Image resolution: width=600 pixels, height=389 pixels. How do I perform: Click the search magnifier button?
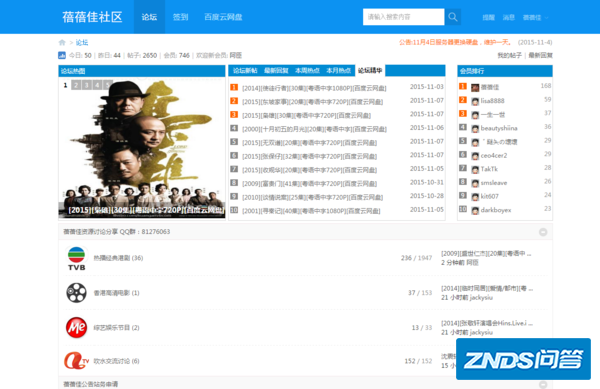pos(453,17)
